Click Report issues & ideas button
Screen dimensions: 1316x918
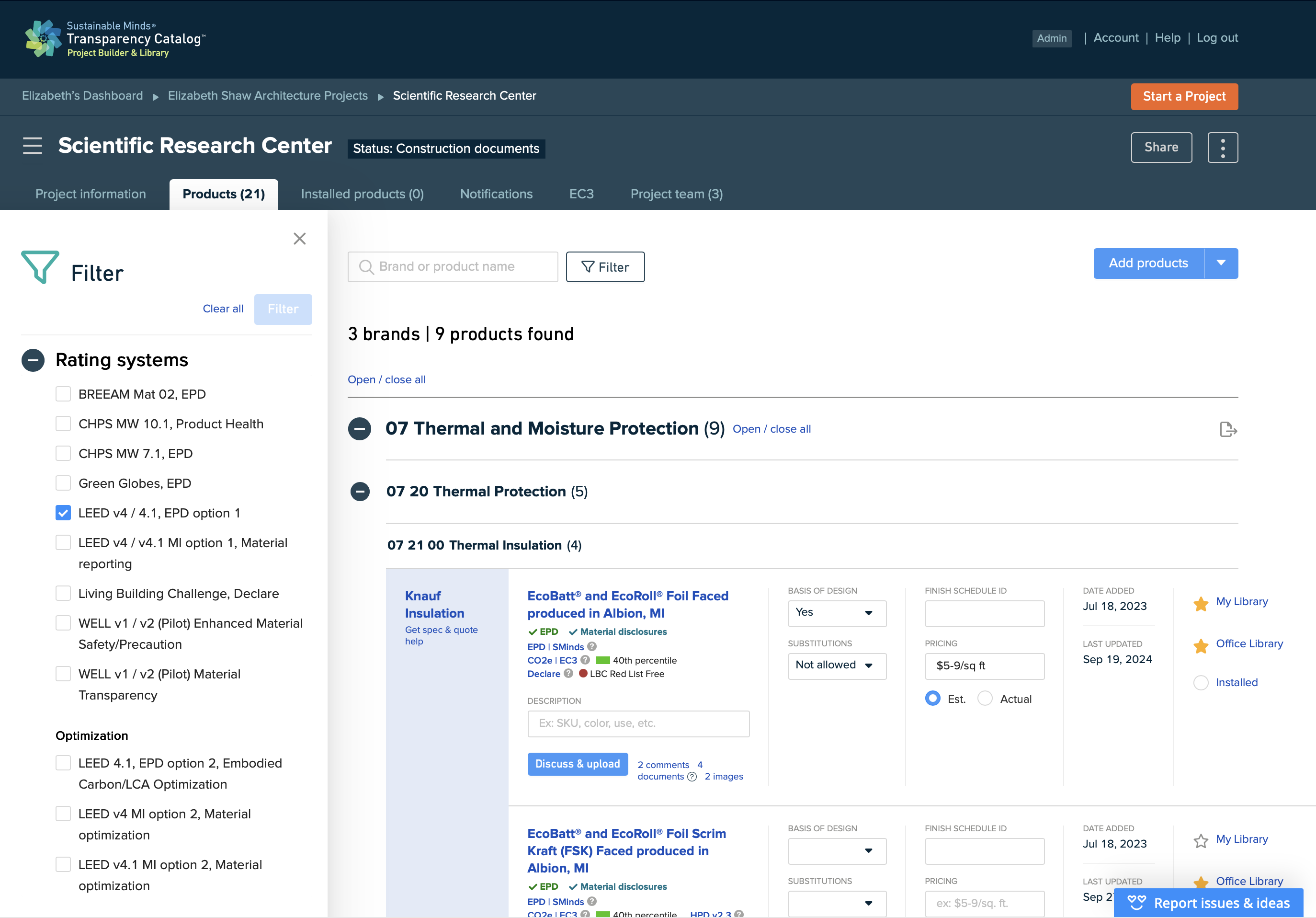(1208, 903)
